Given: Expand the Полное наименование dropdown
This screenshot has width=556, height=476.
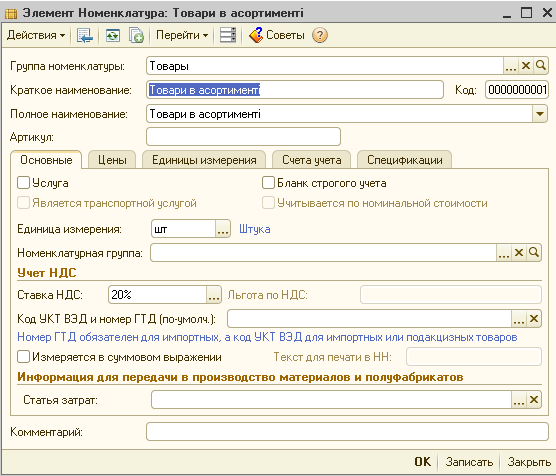Looking at the screenshot, I should [x=540, y=114].
